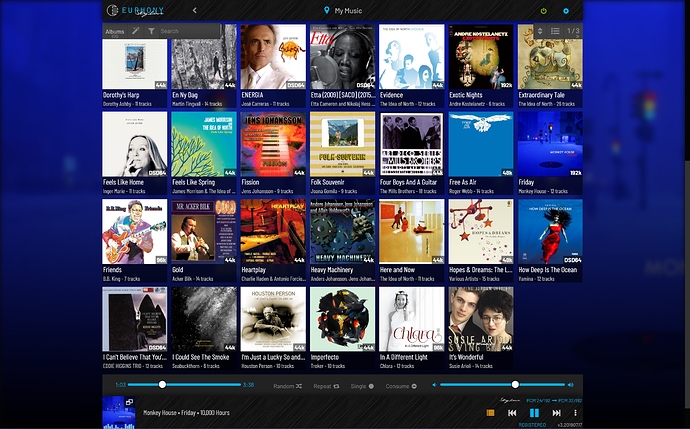This screenshot has width=690, height=429.
Task: Click the loud speaker icon
Action: (571, 385)
